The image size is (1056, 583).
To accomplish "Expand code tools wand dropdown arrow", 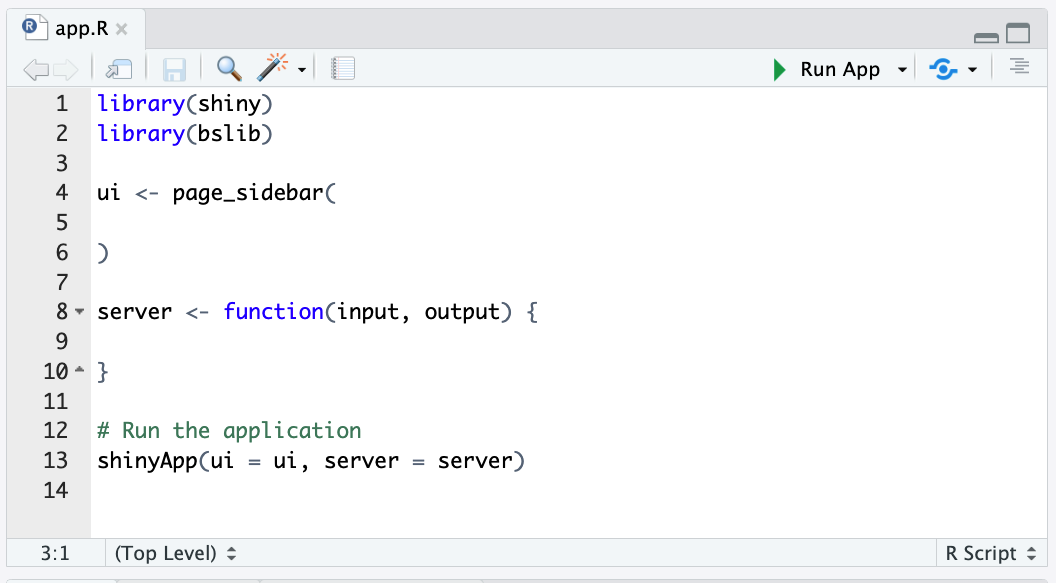I will click(302, 70).
